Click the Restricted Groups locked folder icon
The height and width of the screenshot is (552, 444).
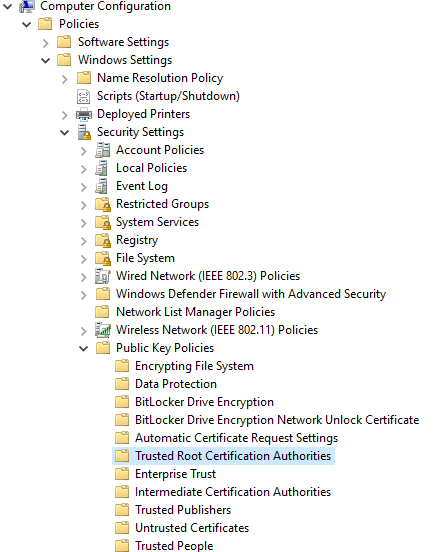coord(103,204)
